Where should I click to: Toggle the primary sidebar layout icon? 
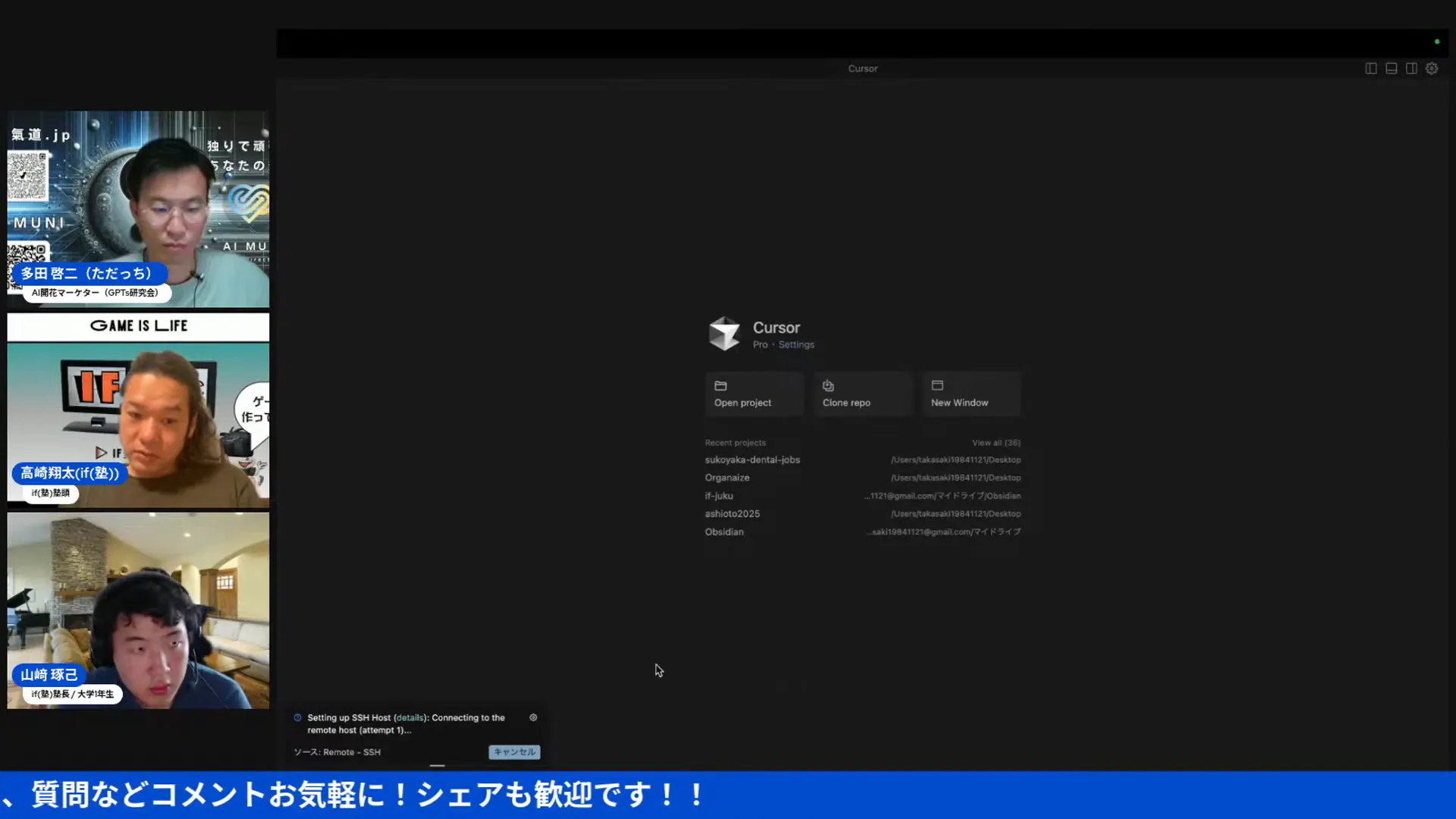click(x=1371, y=68)
